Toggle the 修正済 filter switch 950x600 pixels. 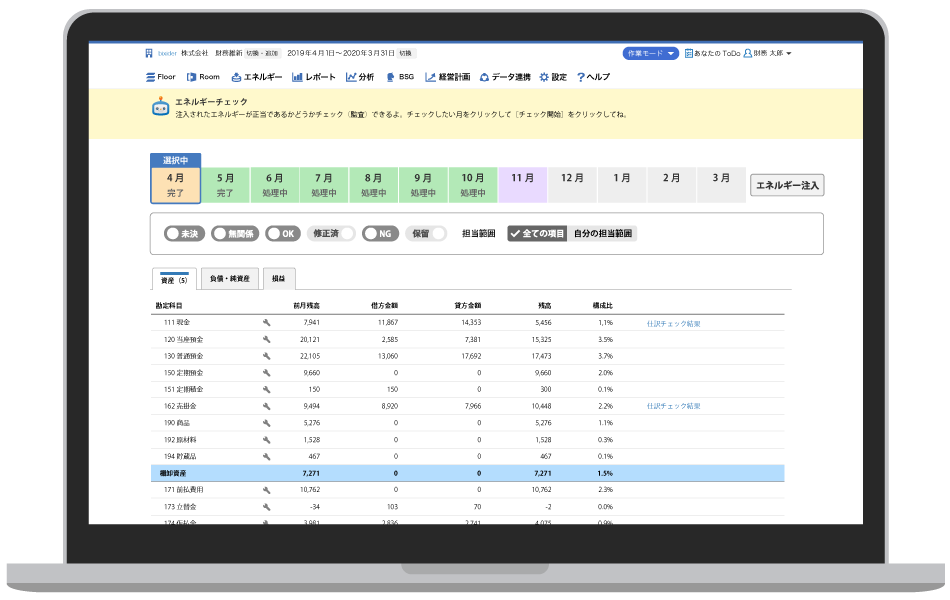[x=331, y=233]
